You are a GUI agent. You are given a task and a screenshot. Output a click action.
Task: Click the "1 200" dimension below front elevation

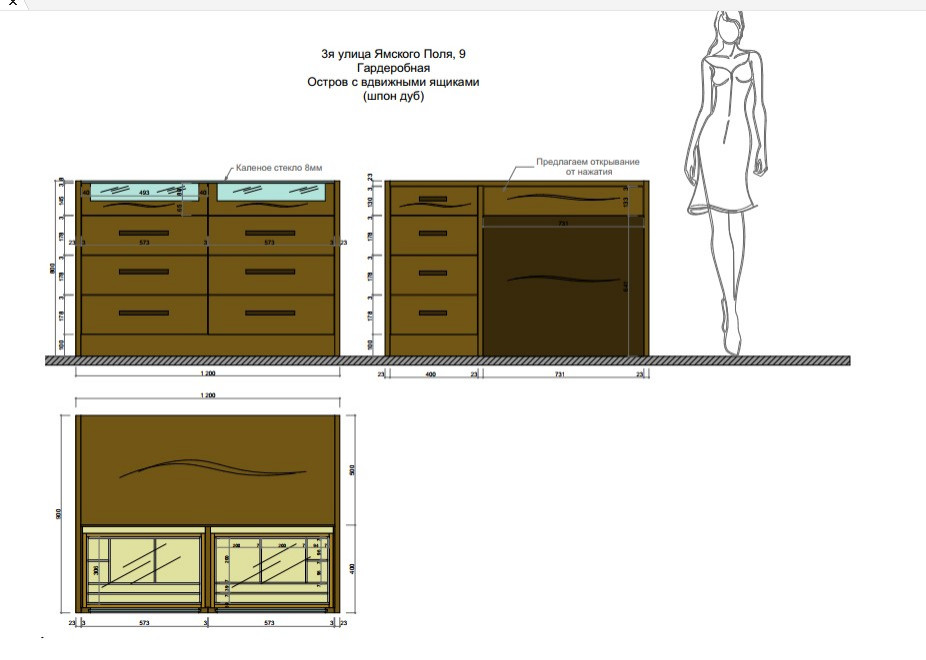[208, 372]
